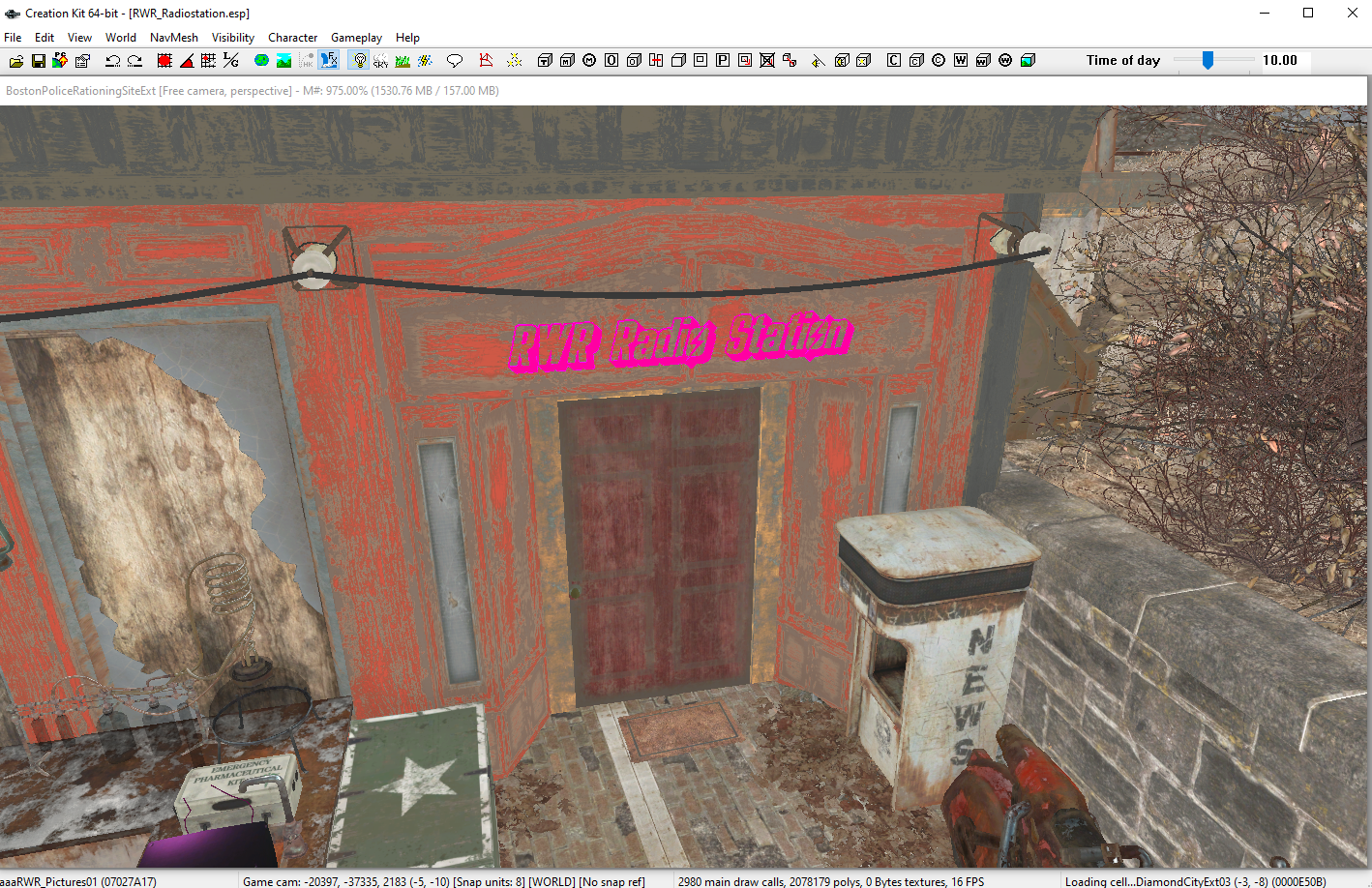This screenshot has height=888, width=1372.
Task: Click the cube icon with yellow speaker
Action: pyautogui.click(x=842, y=61)
